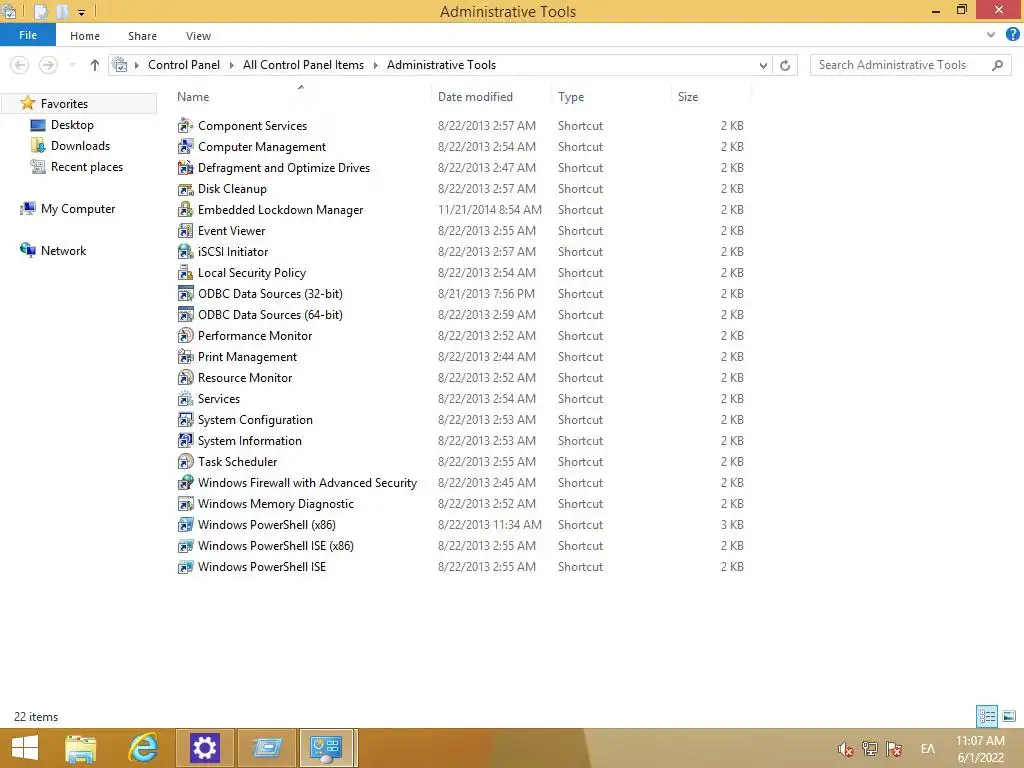Click the Action Center flag tray icon
The width and height of the screenshot is (1024, 768).
894,749
